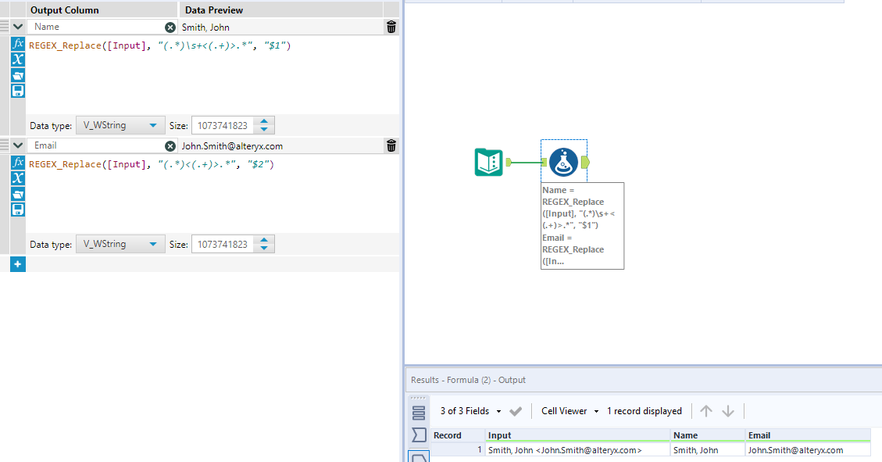The width and height of the screenshot is (882, 462).
Task: Select the results Name cell 'Smith, John'
Action: [x=708, y=450]
